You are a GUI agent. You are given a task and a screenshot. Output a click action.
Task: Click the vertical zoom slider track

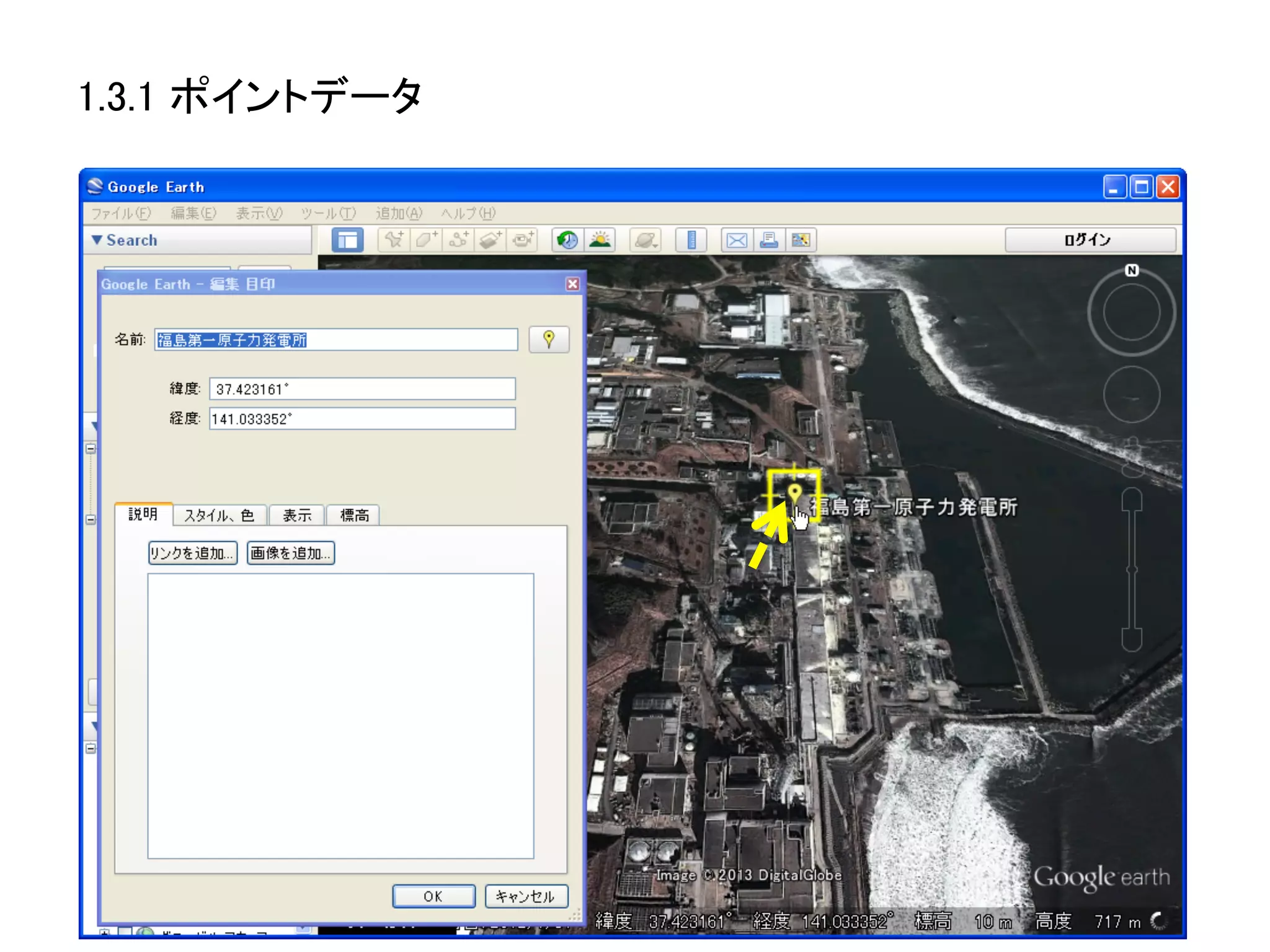click(1132, 569)
